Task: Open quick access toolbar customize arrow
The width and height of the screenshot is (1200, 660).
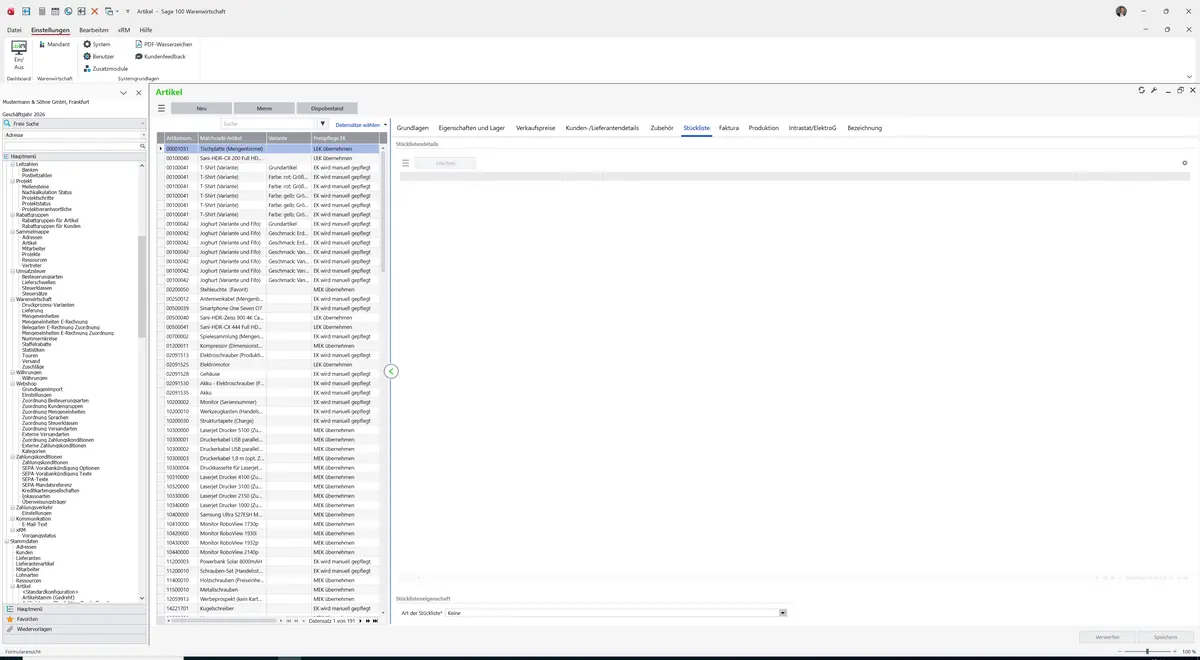Action: [x=128, y=11]
